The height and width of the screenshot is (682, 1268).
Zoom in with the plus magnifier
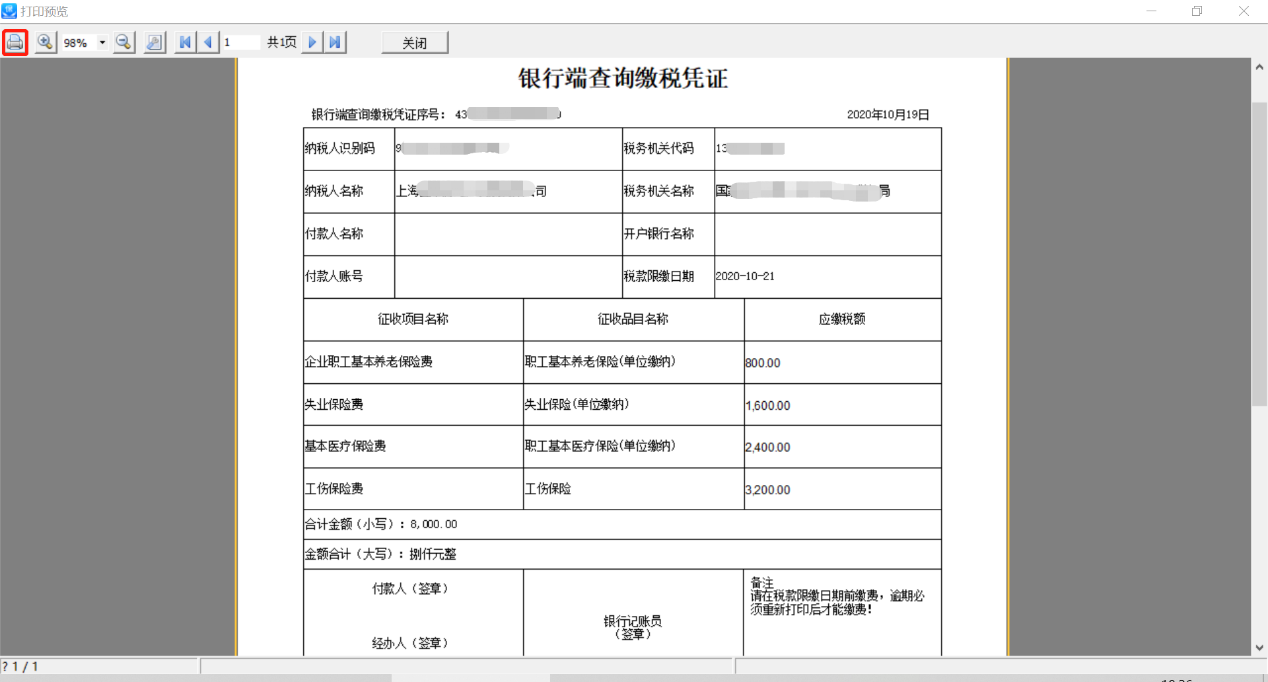tap(45, 42)
